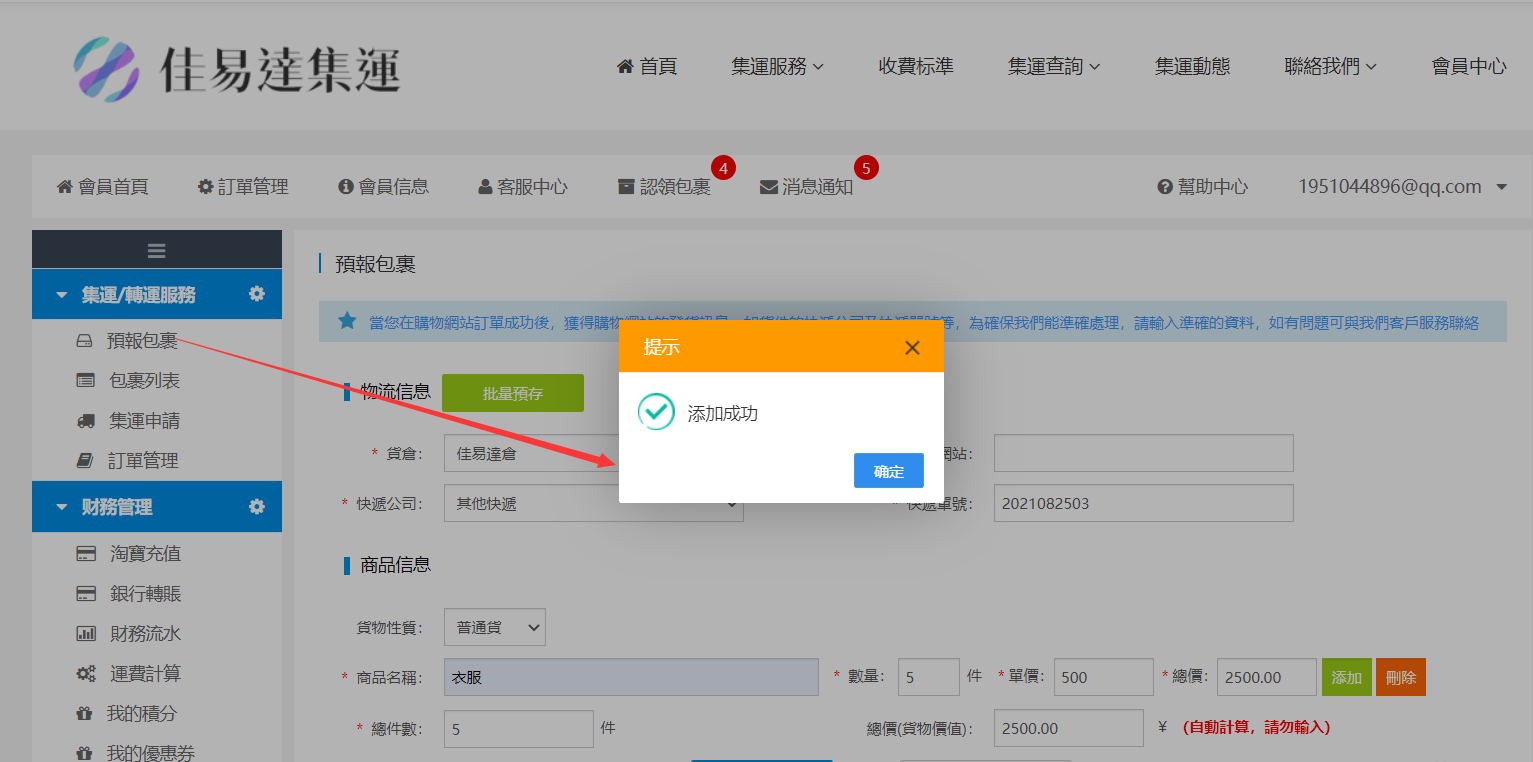Open 會員信息 tab

[384, 187]
